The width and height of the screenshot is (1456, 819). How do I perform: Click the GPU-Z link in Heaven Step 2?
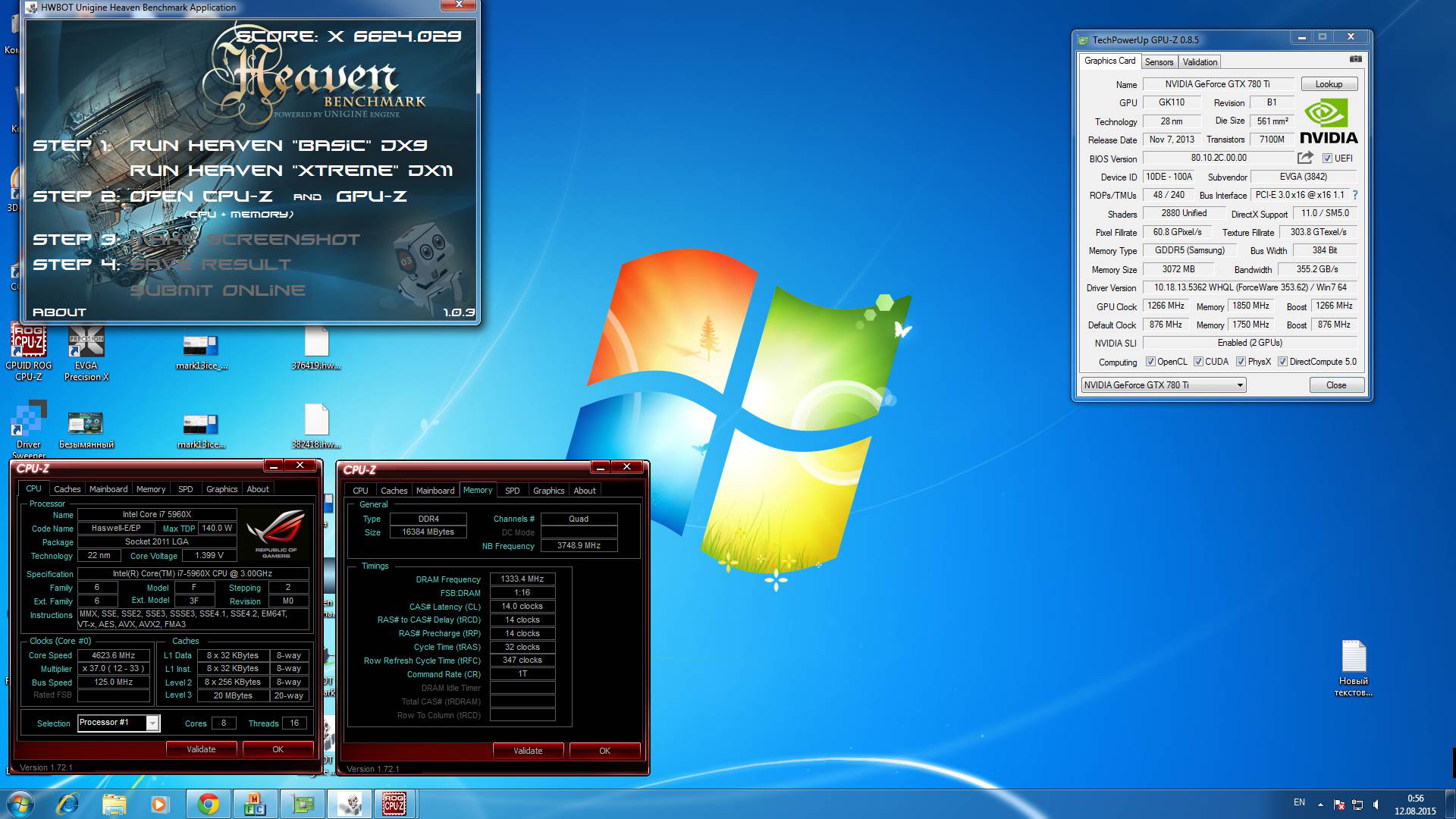point(372,196)
